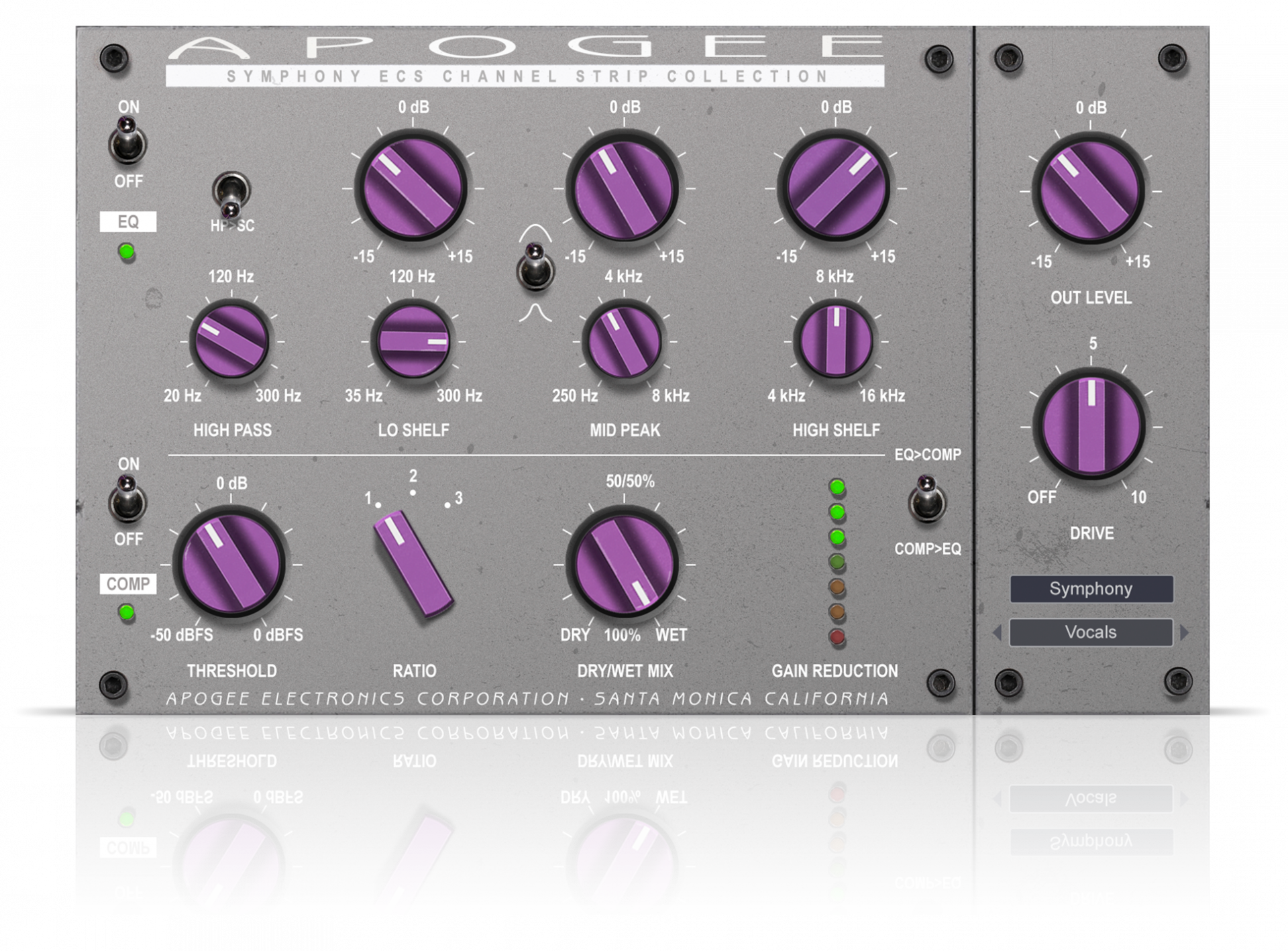The image size is (1288, 951).
Task: Click the Lo Shelf frequency knob
Action: (x=413, y=341)
